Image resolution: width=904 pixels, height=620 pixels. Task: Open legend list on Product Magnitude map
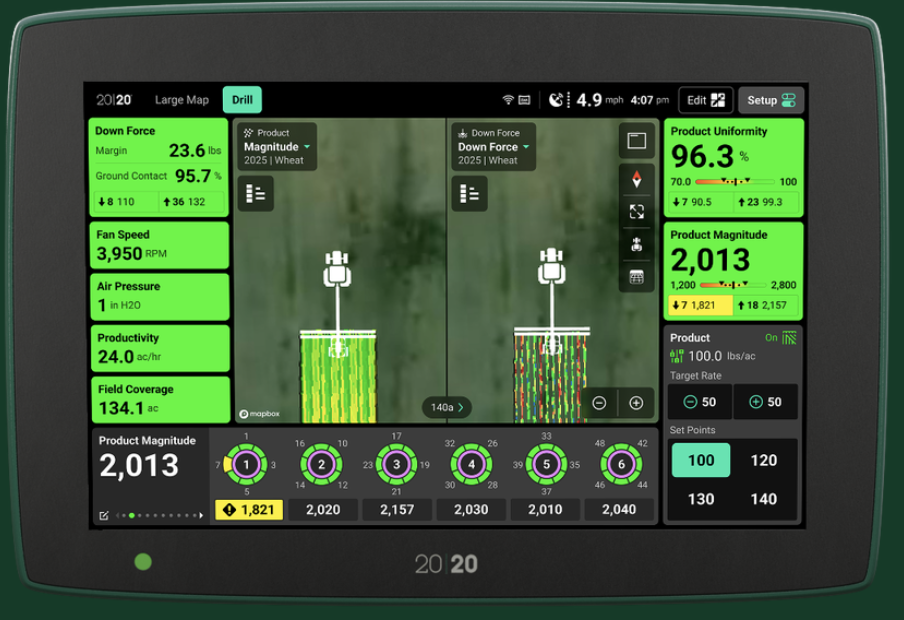click(x=255, y=193)
